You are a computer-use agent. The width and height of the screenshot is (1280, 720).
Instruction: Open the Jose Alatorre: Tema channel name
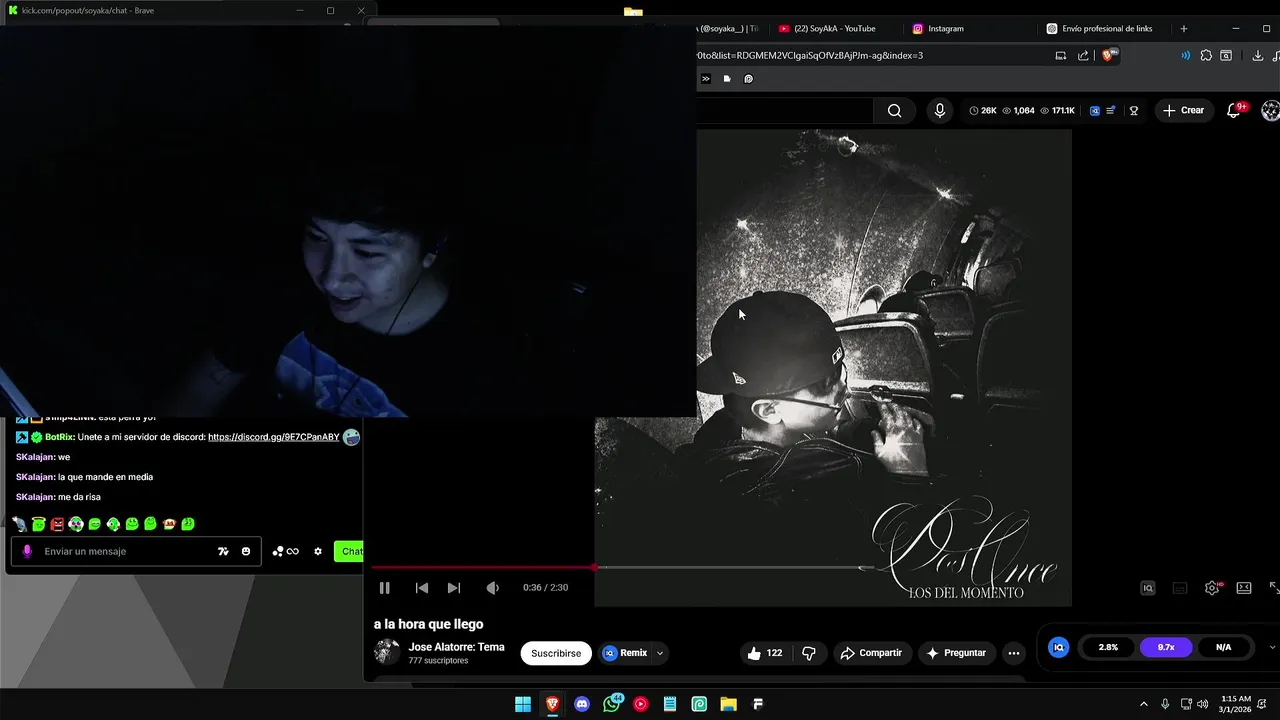click(456, 647)
